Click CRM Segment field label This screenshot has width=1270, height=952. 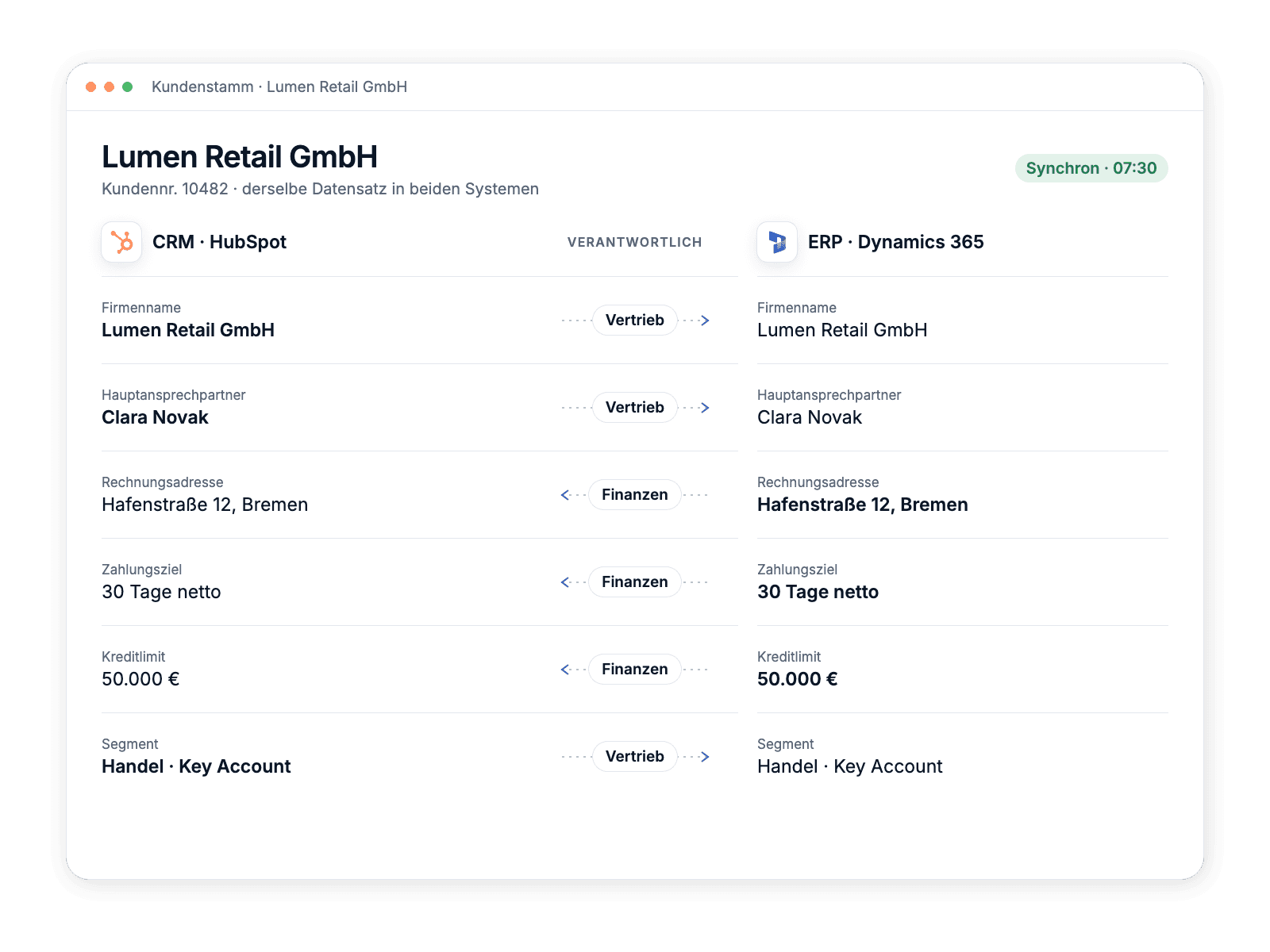130,744
